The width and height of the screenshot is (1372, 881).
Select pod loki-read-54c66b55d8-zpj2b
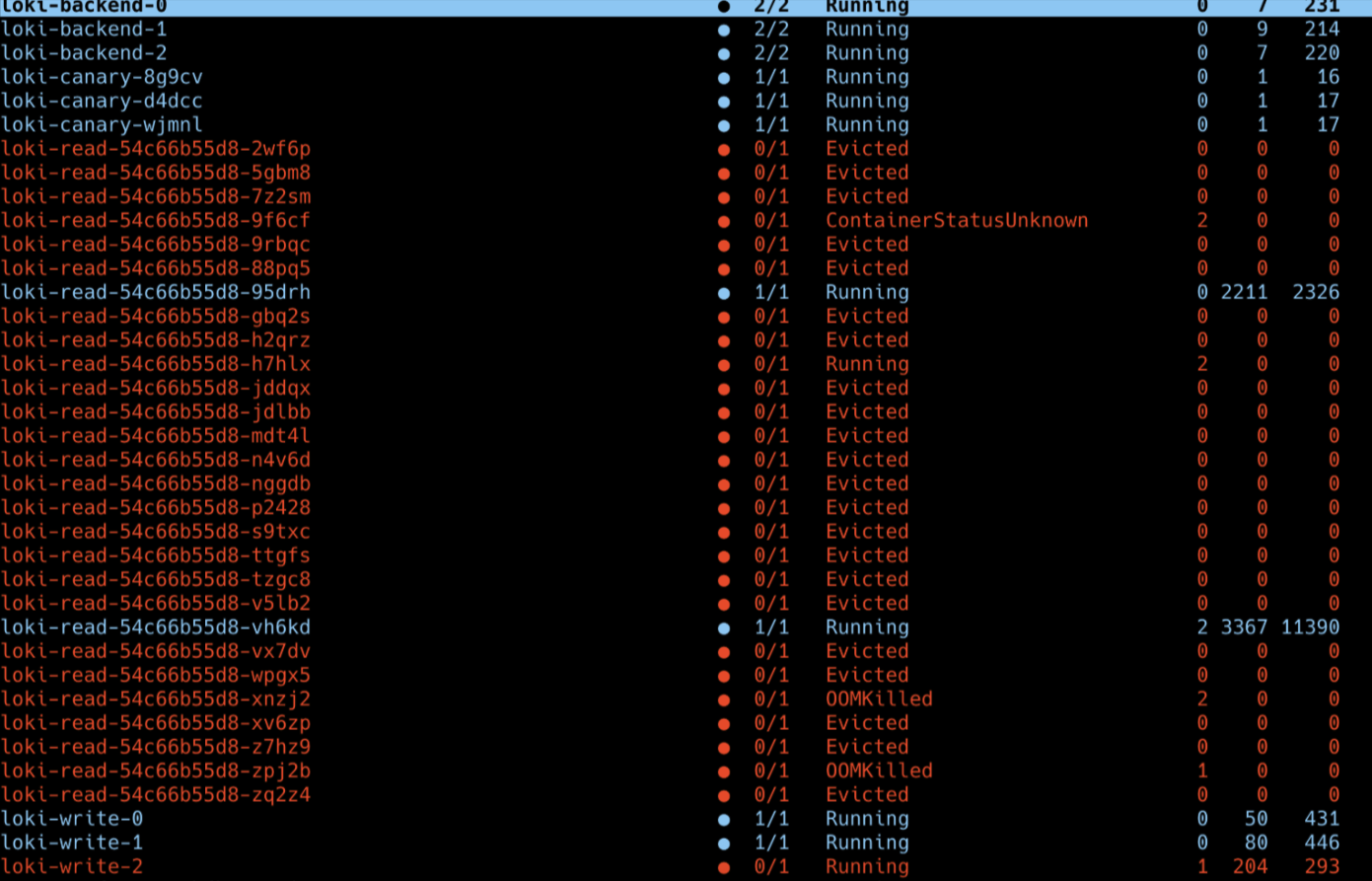156,771
